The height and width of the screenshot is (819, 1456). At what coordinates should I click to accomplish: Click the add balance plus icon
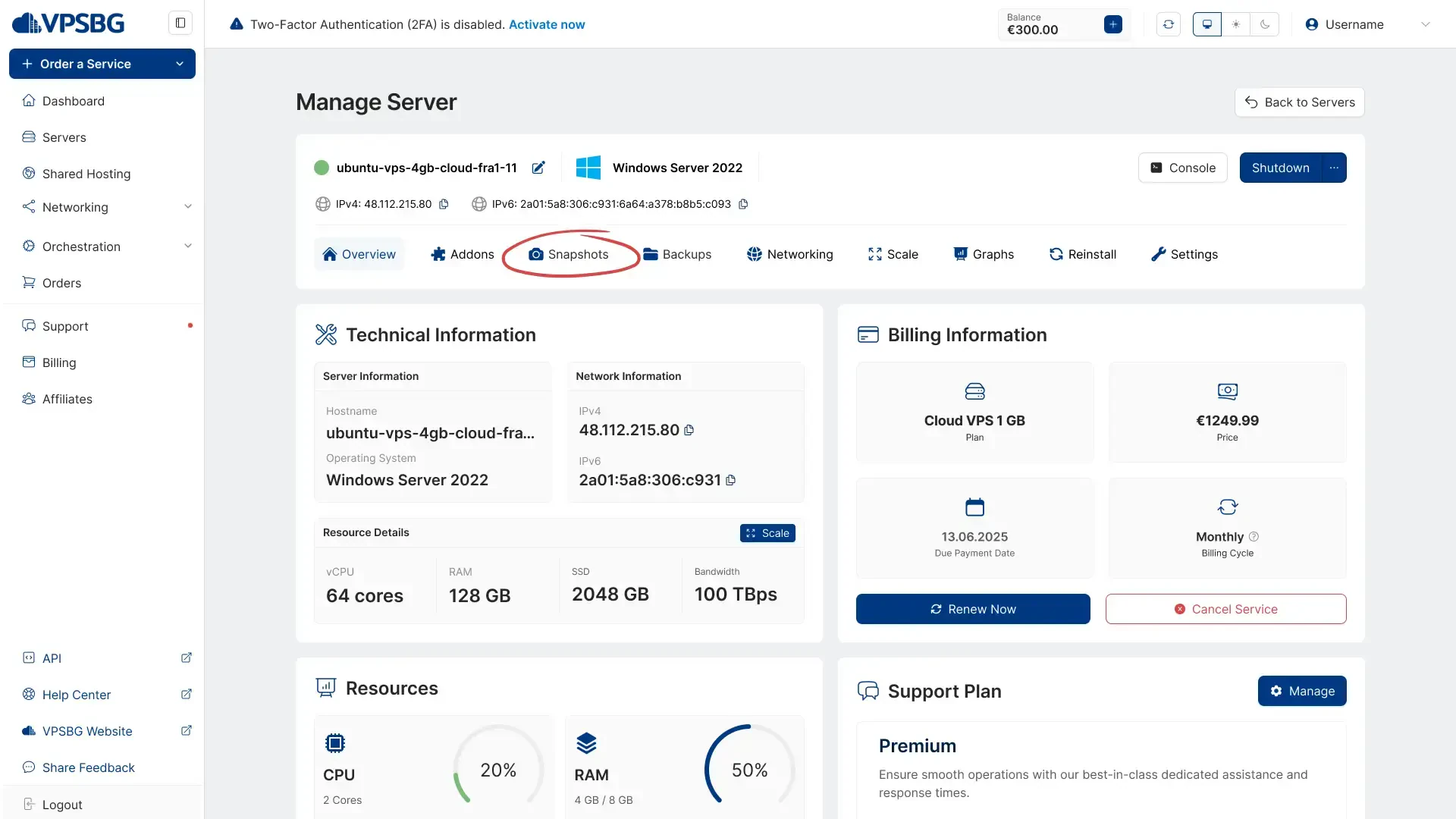pyautogui.click(x=1112, y=24)
